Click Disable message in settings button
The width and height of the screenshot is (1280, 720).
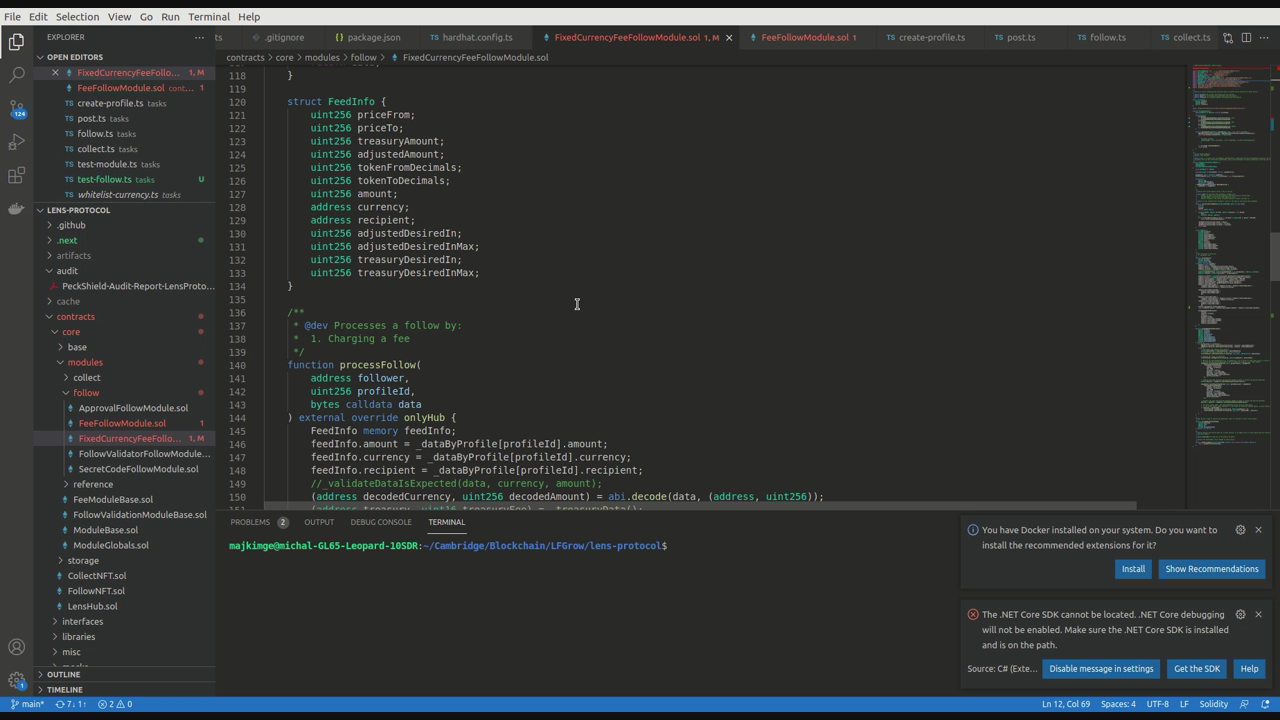[x=1101, y=669]
